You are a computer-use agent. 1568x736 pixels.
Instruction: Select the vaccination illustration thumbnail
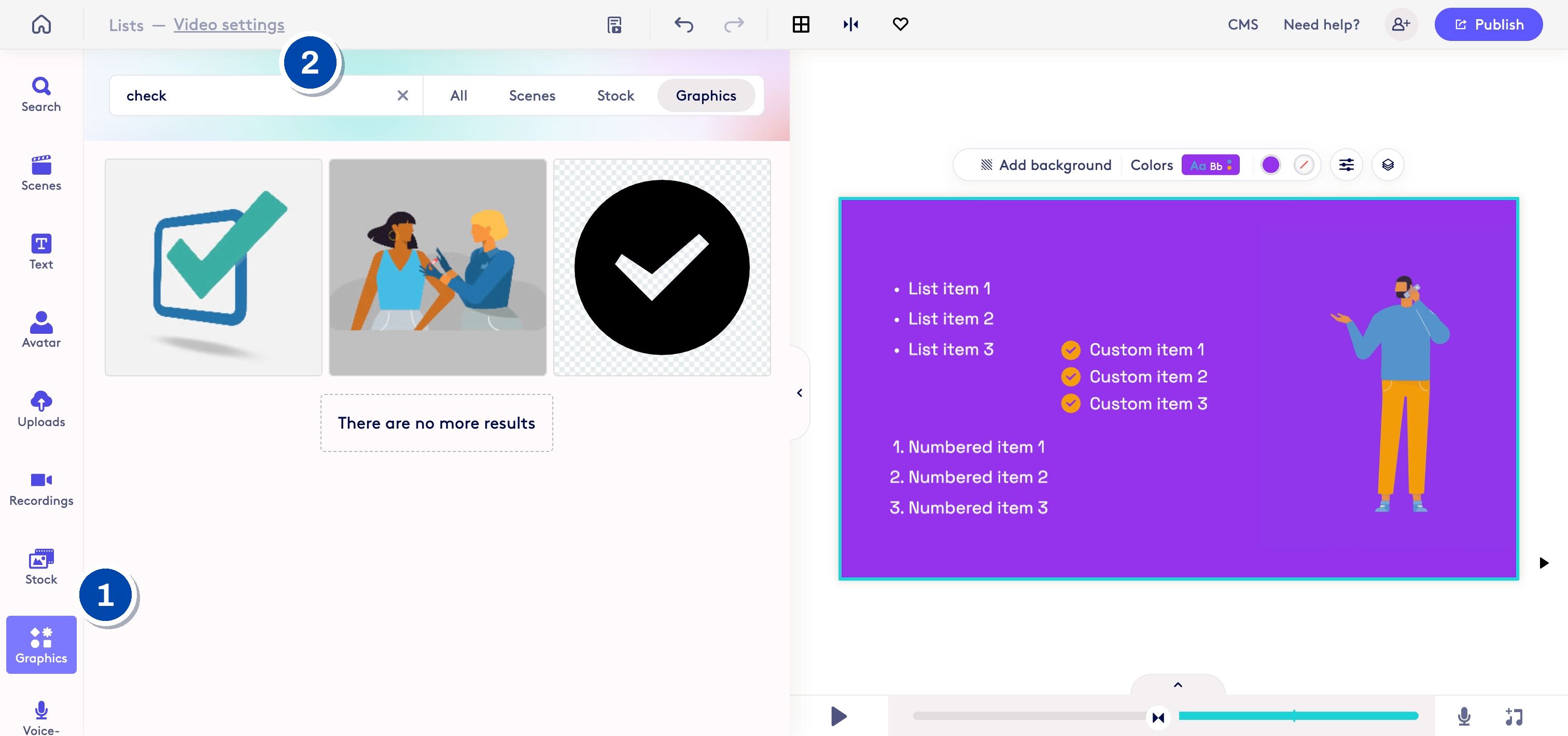[437, 267]
